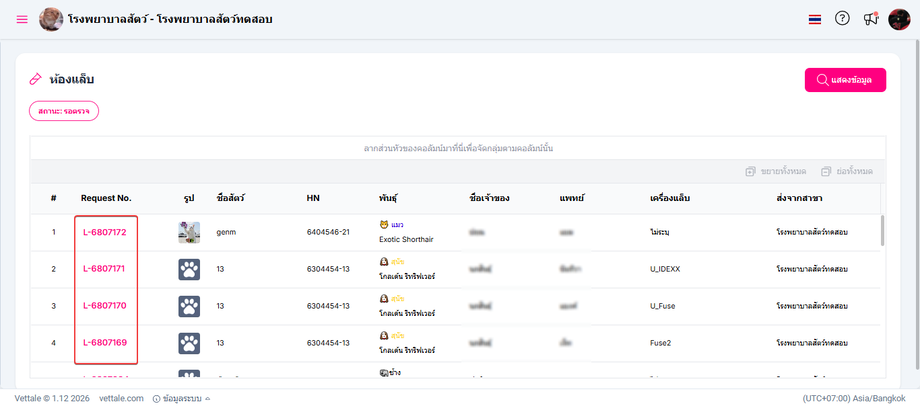Image resolution: width=920 pixels, height=408 pixels.
Task: Collapse all groups with ย่อทั้งหมด
Action: tap(847, 171)
